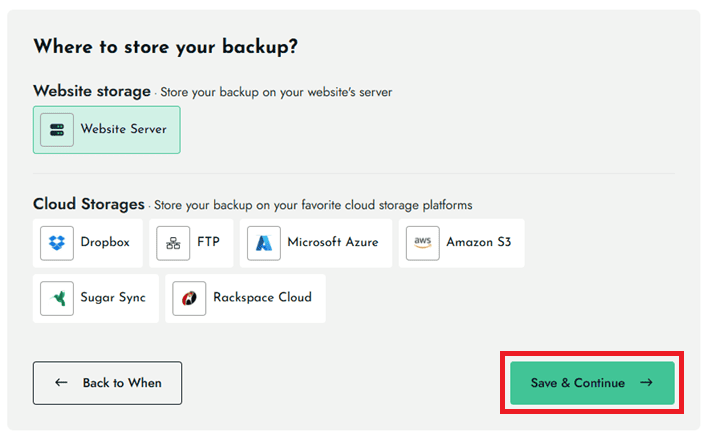
Task: Go back via Back to When text
Action: pos(122,383)
